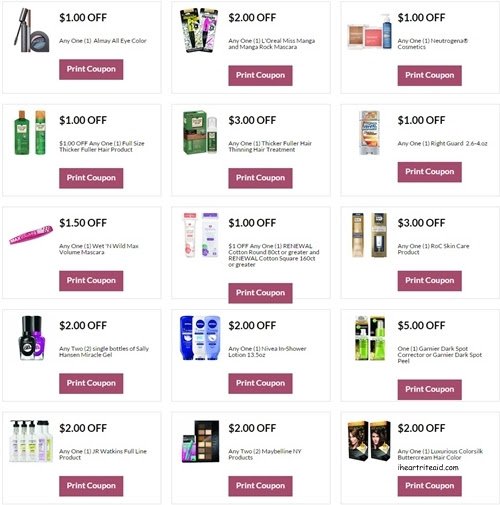Screen dimensions: 500x505
Task: Print the L'Oreal Miss Manga Mascara coupon
Action: pyautogui.click(x=260, y=75)
